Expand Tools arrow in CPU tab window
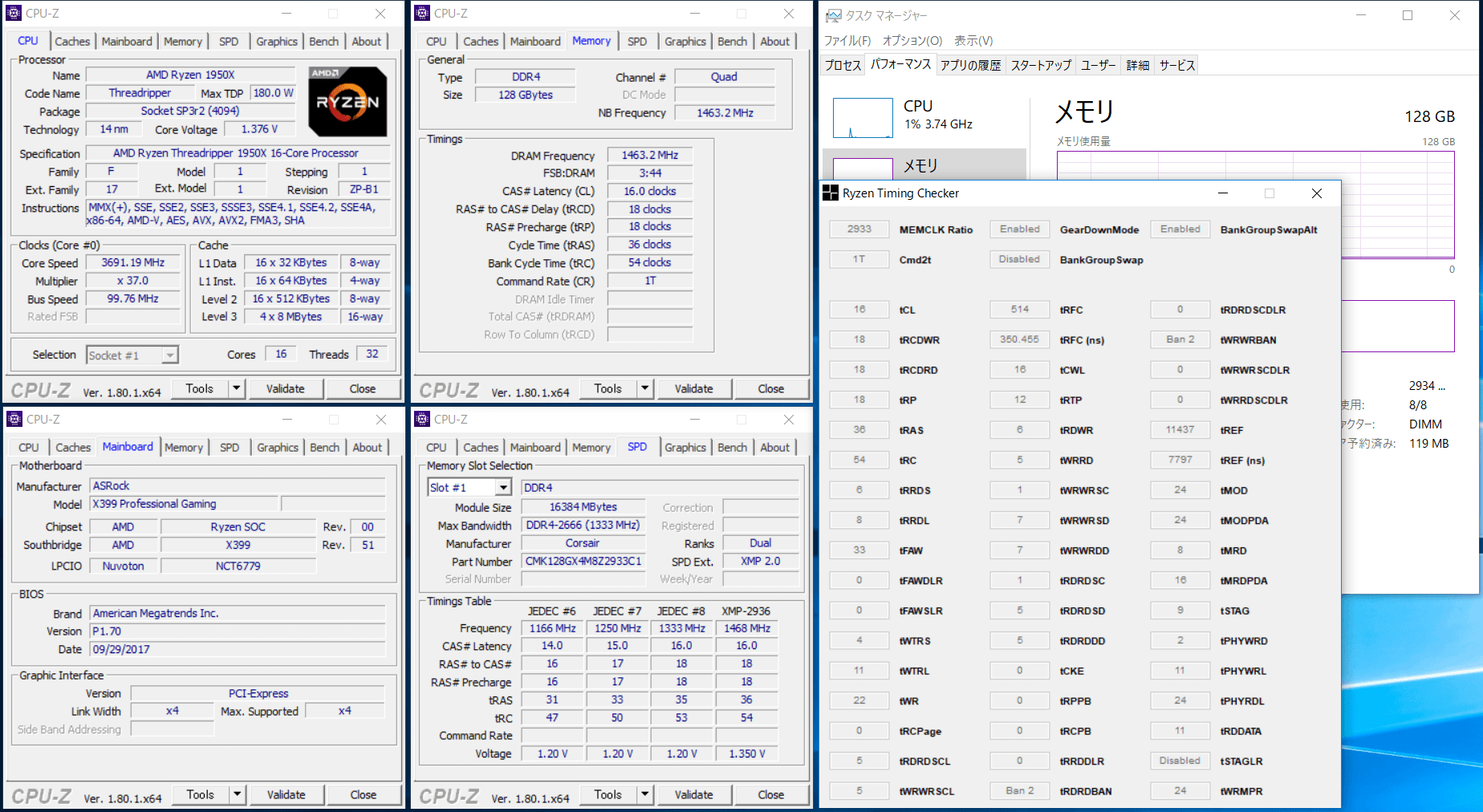1483x812 pixels. point(236,388)
